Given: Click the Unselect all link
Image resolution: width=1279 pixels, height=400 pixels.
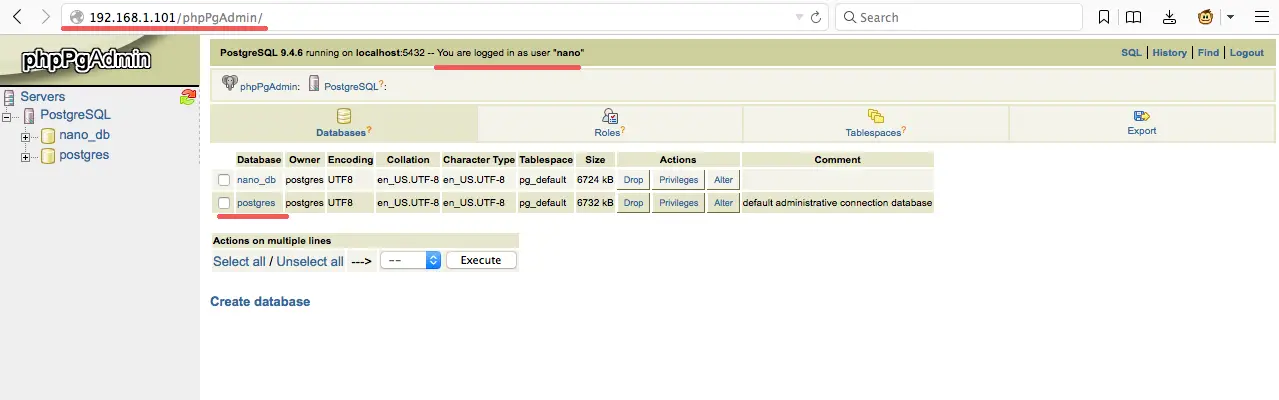Looking at the screenshot, I should coord(310,261).
